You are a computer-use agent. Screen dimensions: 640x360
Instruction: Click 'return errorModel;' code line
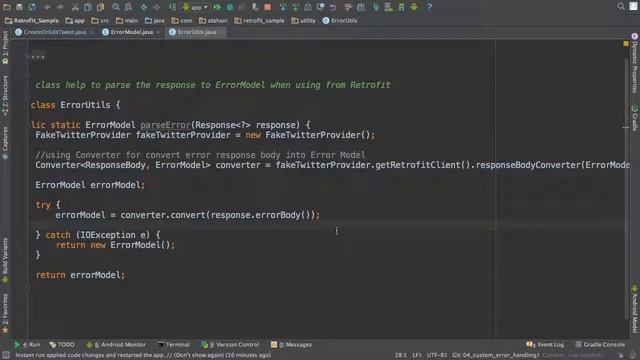pyautogui.click(x=80, y=275)
